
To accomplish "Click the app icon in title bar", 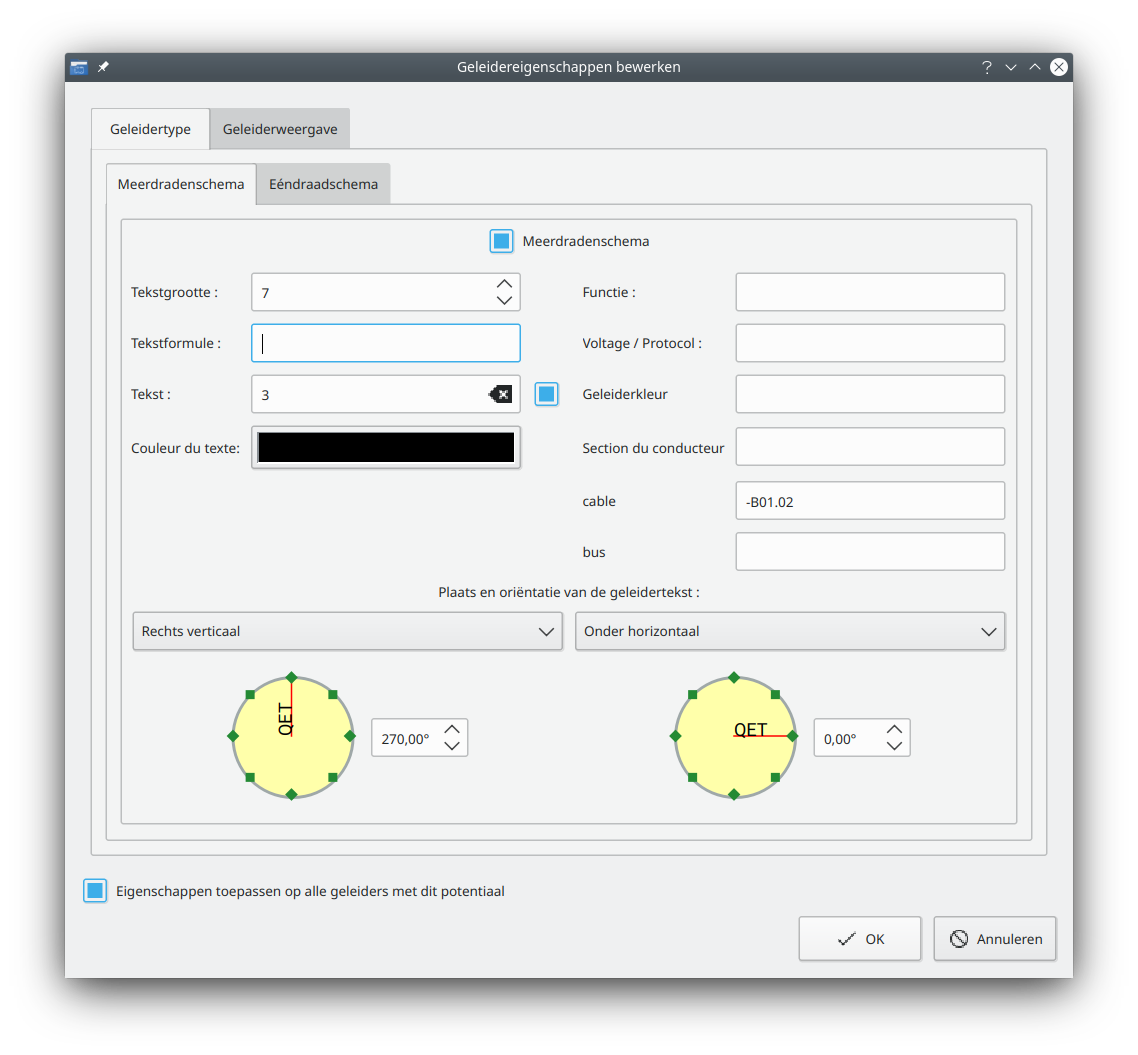I will tap(79, 67).
